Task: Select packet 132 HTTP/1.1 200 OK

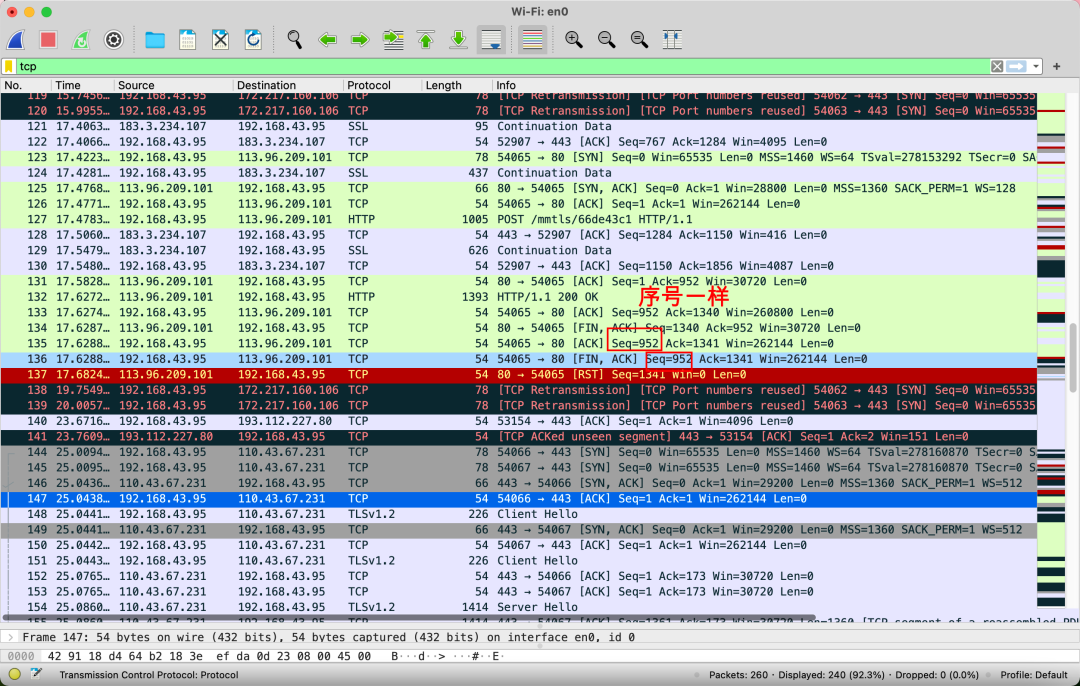Action: (519, 297)
